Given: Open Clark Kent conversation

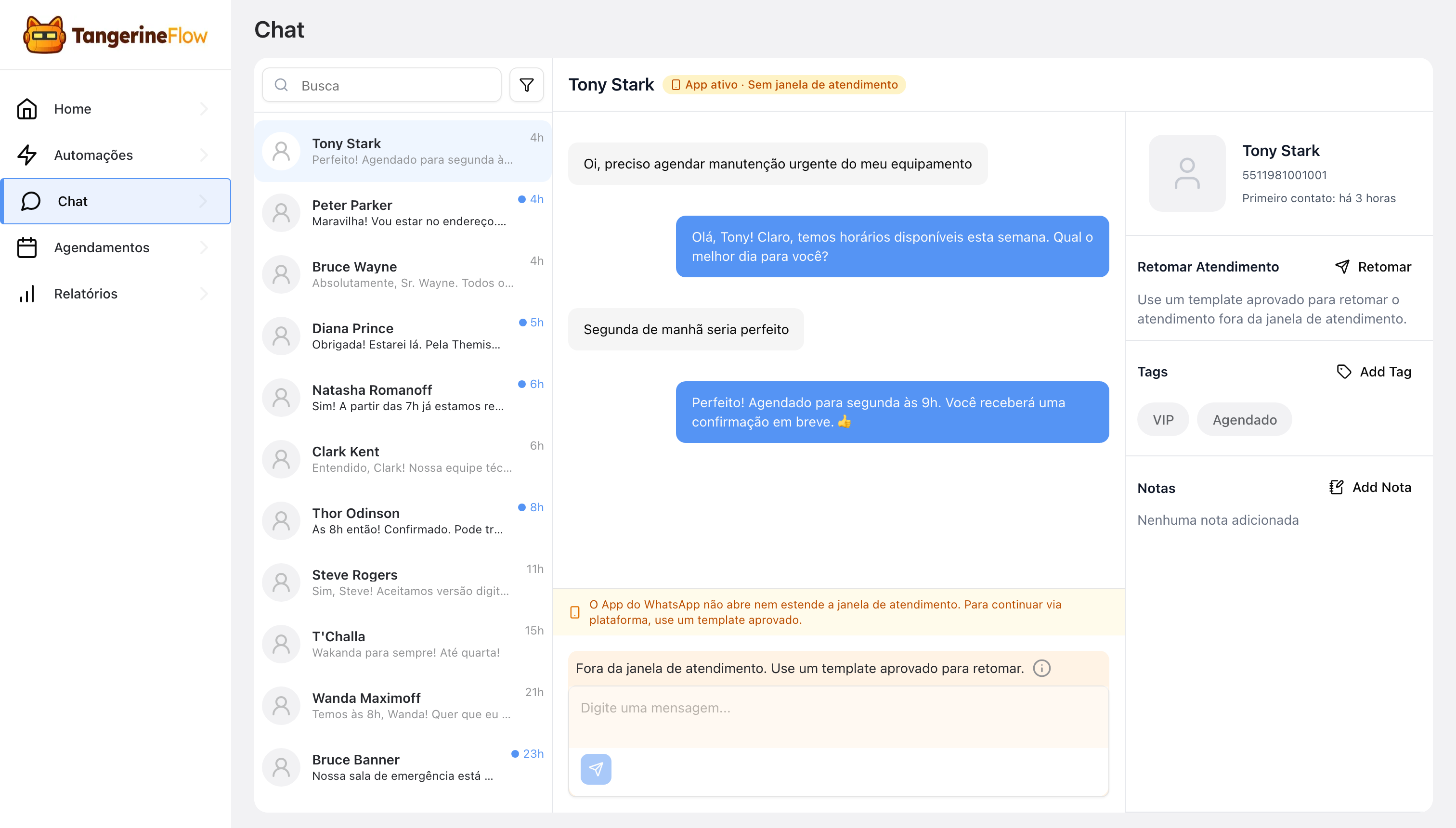Looking at the screenshot, I should click(403, 459).
